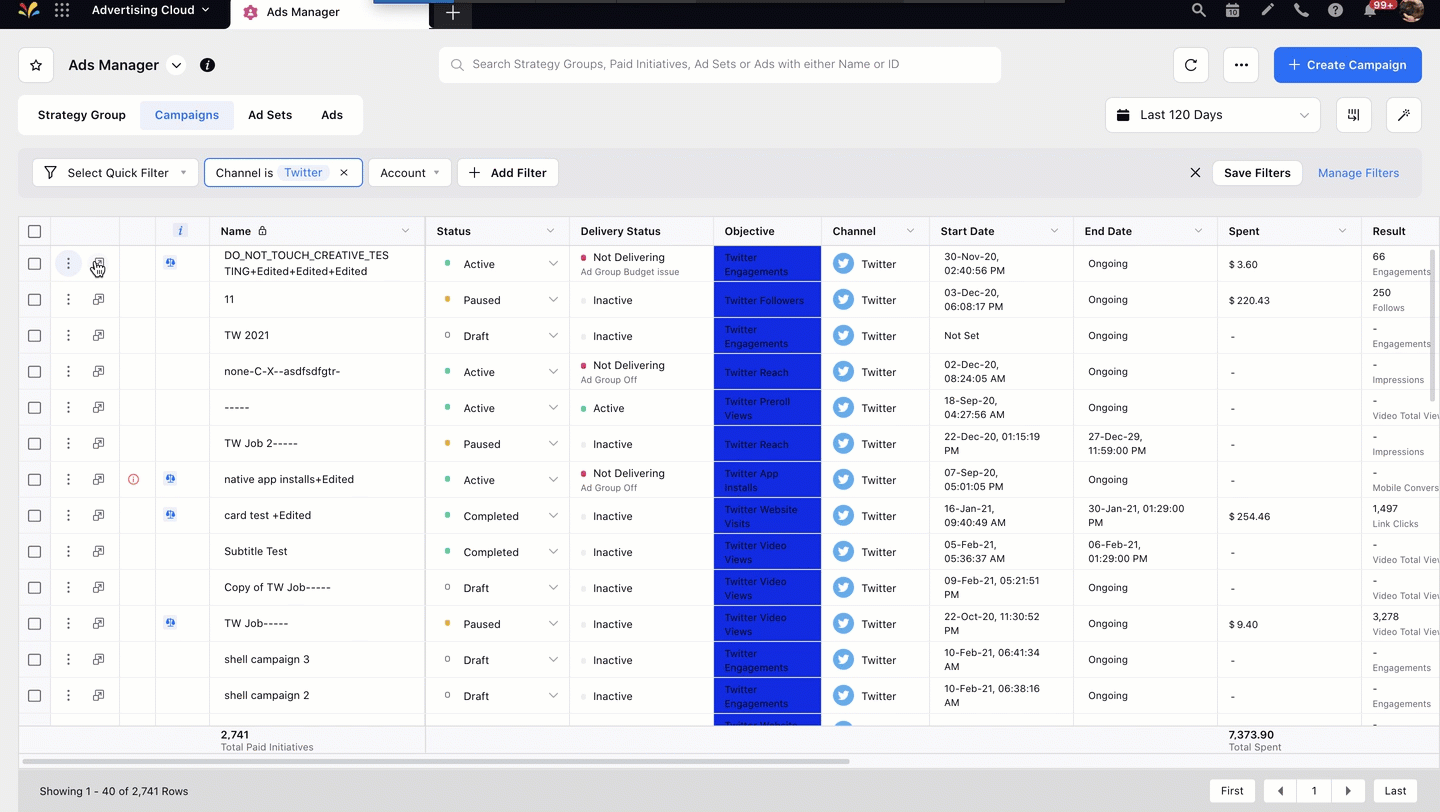1440x812 pixels.
Task: Open notifications bell with 99+ badge
Action: (1371, 10)
